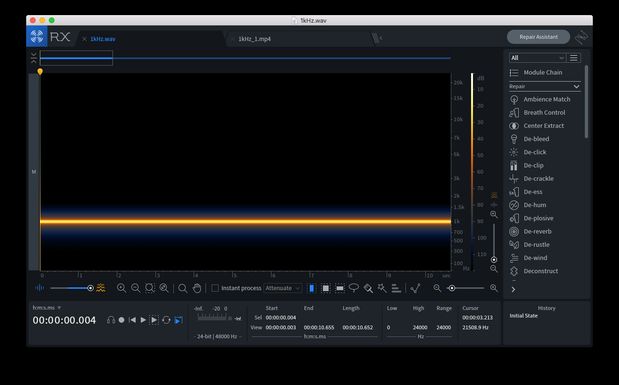Click the yellow playhead marker

(40, 71)
